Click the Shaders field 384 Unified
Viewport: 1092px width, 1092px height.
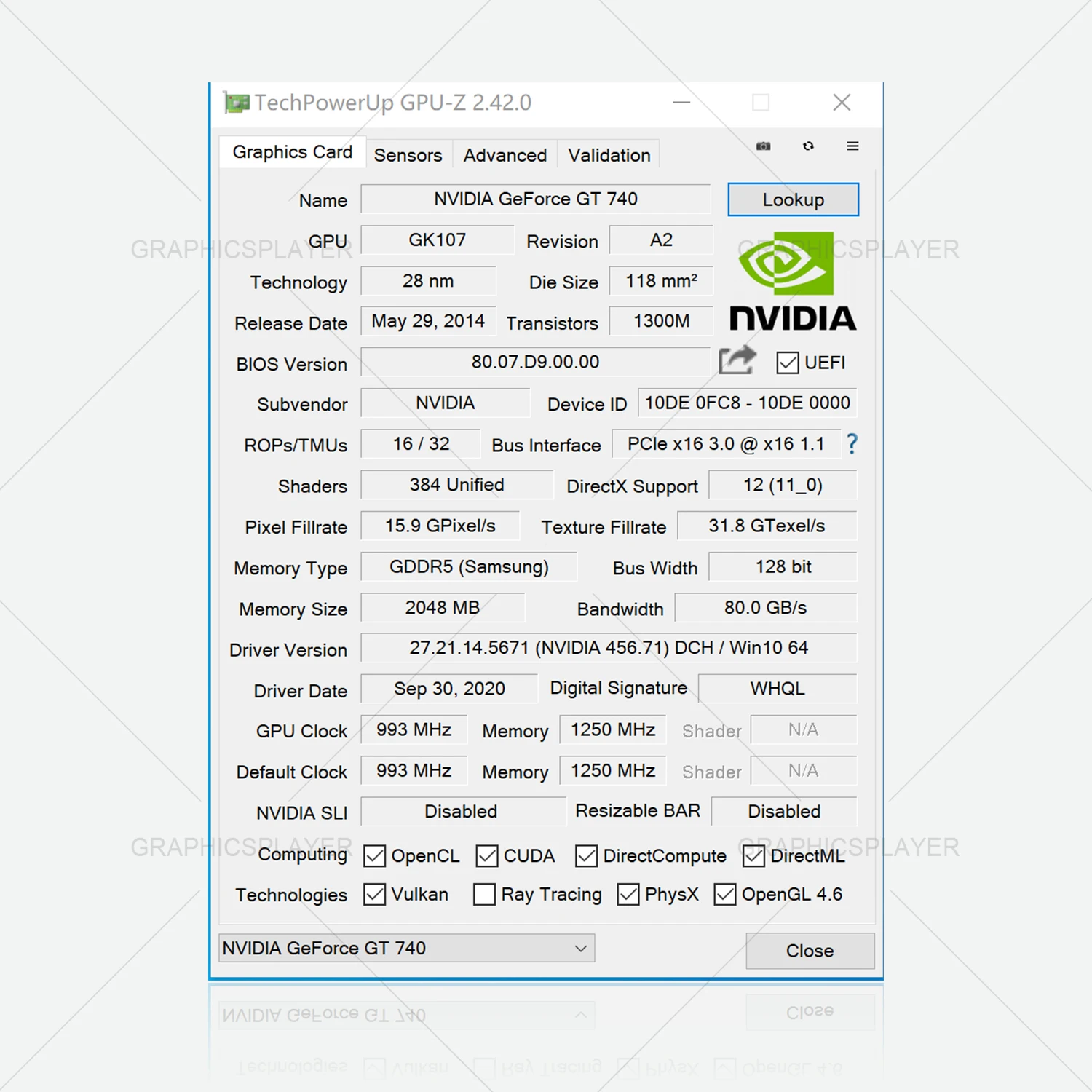(x=457, y=485)
